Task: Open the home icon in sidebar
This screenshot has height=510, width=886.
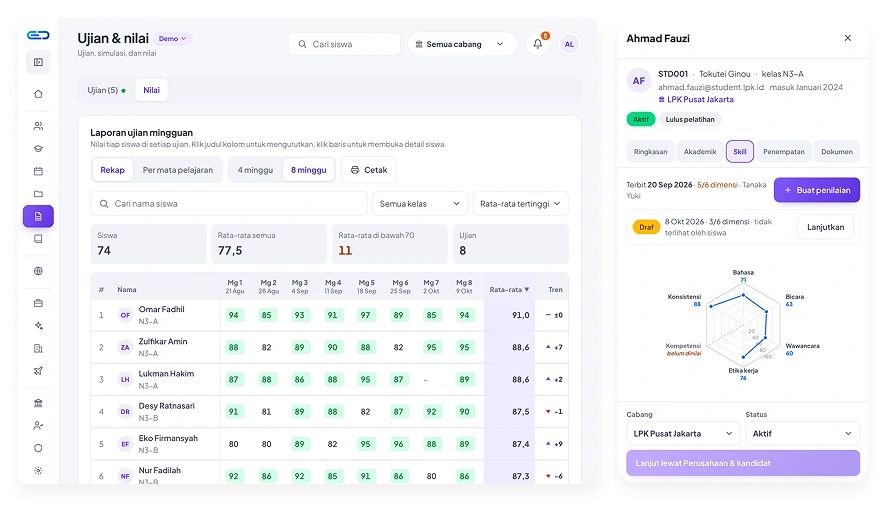Action: (x=38, y=94)
